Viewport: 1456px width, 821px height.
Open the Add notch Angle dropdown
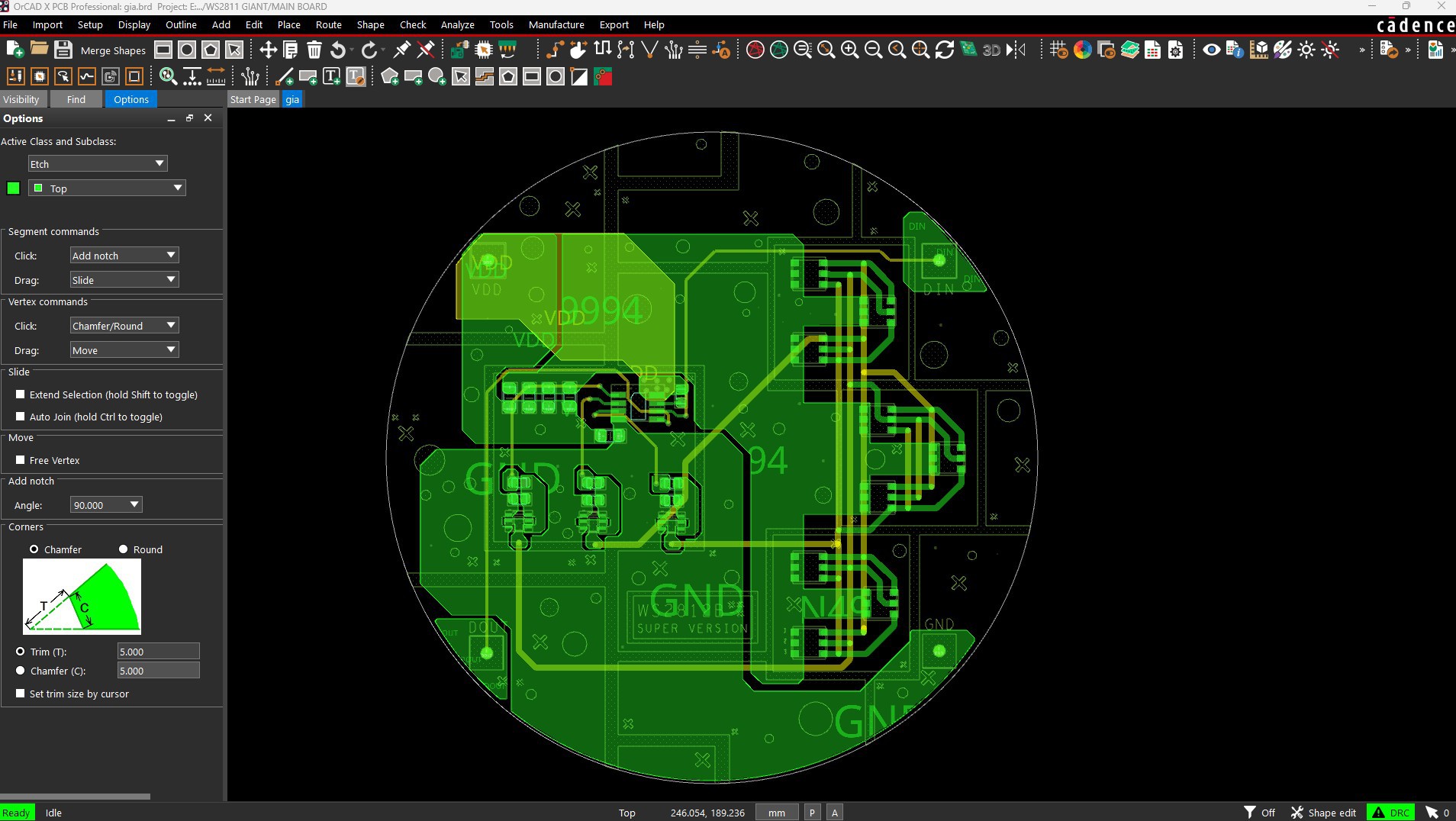pyautogui.click(x=106, y=505)
